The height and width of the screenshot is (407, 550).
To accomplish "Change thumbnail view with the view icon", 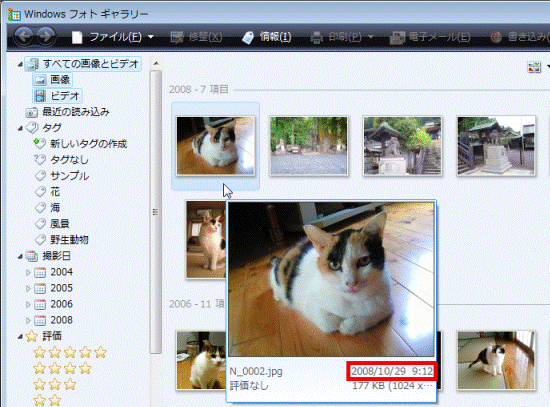I will pos(534,67).
